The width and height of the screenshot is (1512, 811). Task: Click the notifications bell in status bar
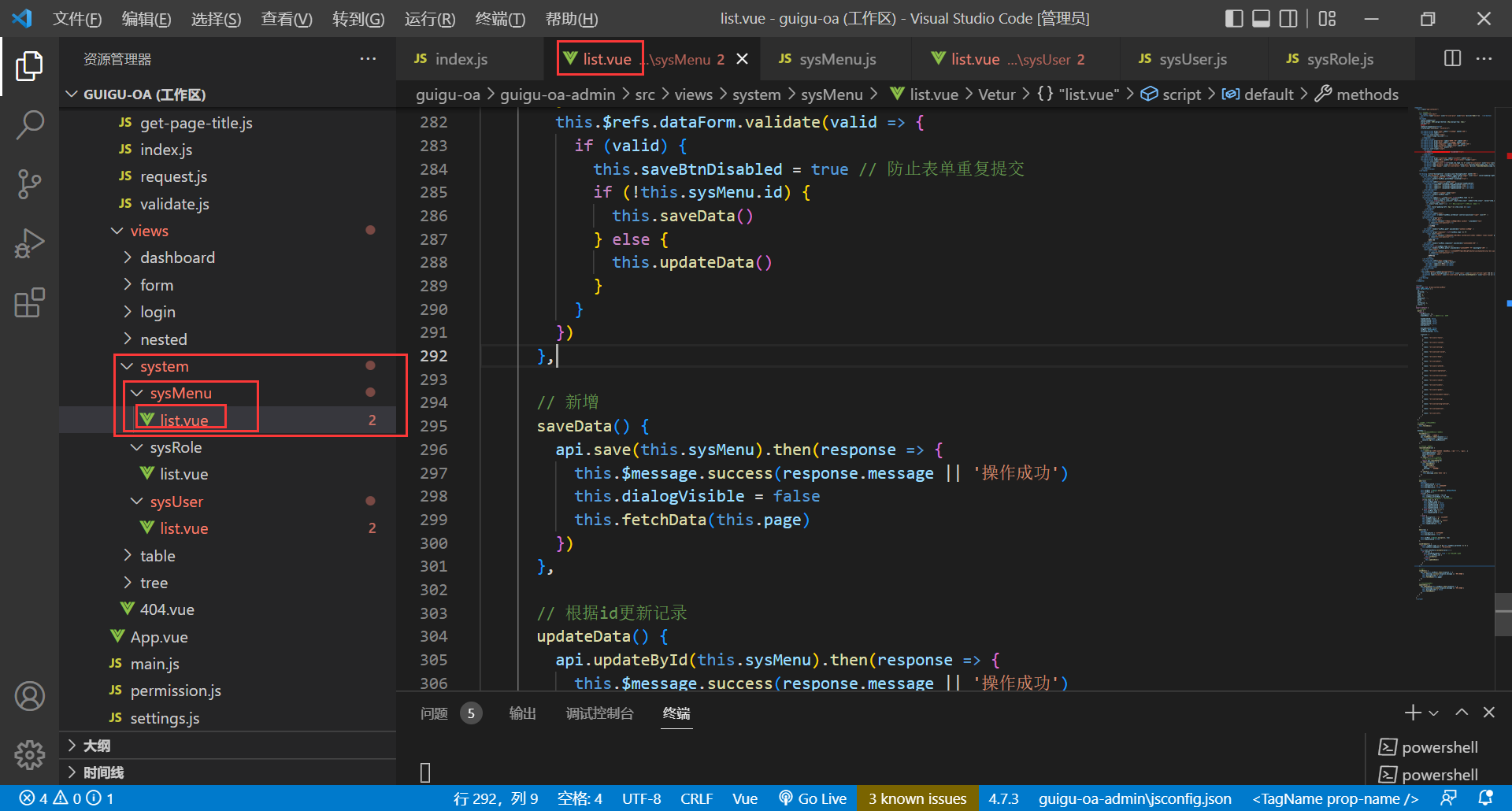click(x=1485, y=798)
